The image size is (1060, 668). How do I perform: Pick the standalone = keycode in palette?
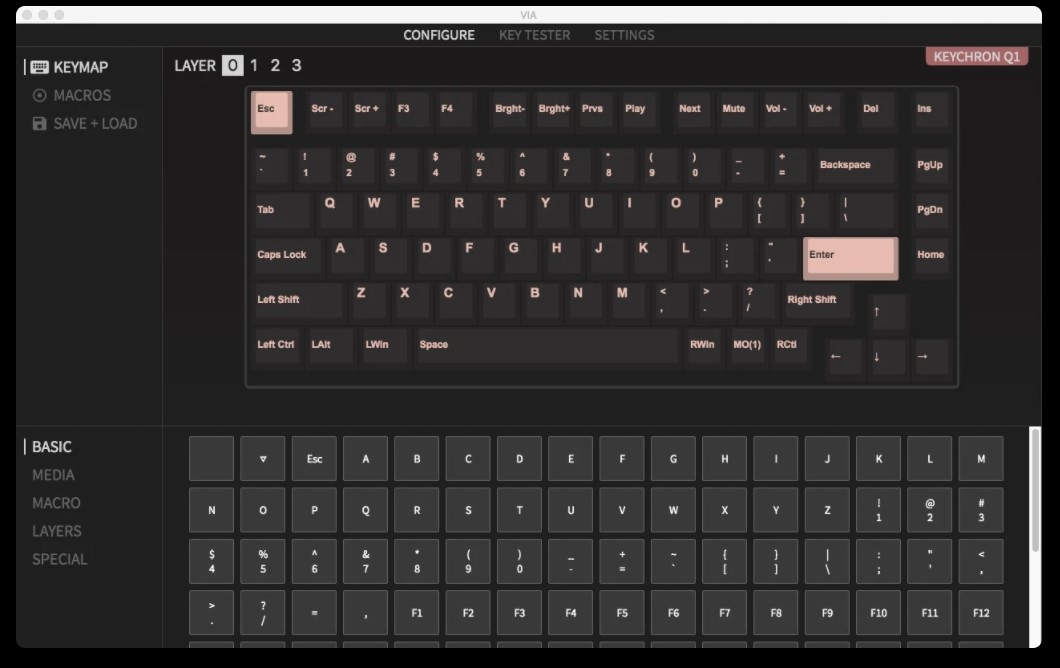tap(314, 613)
